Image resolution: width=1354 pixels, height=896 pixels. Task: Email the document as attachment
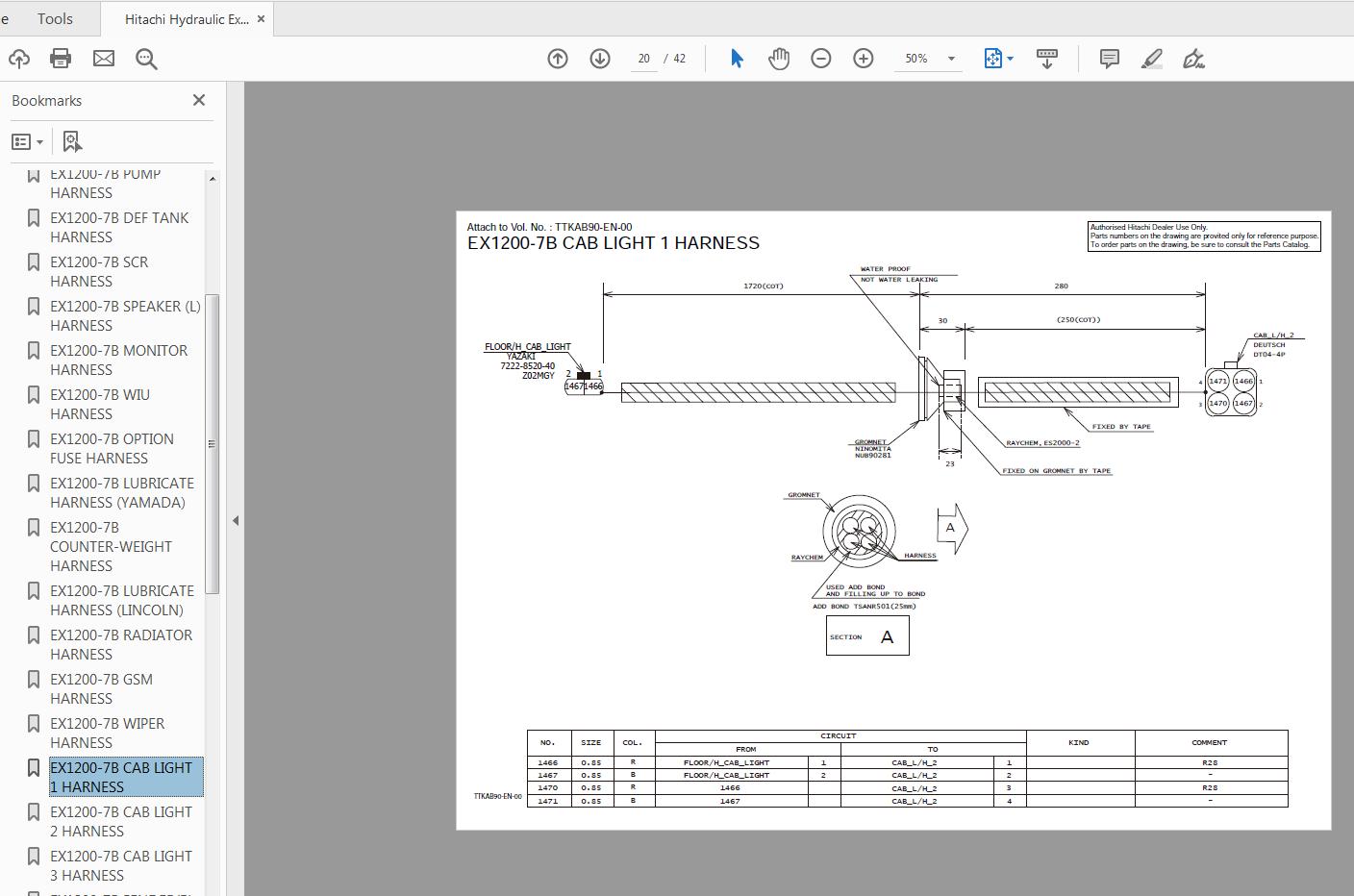point(103,58)
